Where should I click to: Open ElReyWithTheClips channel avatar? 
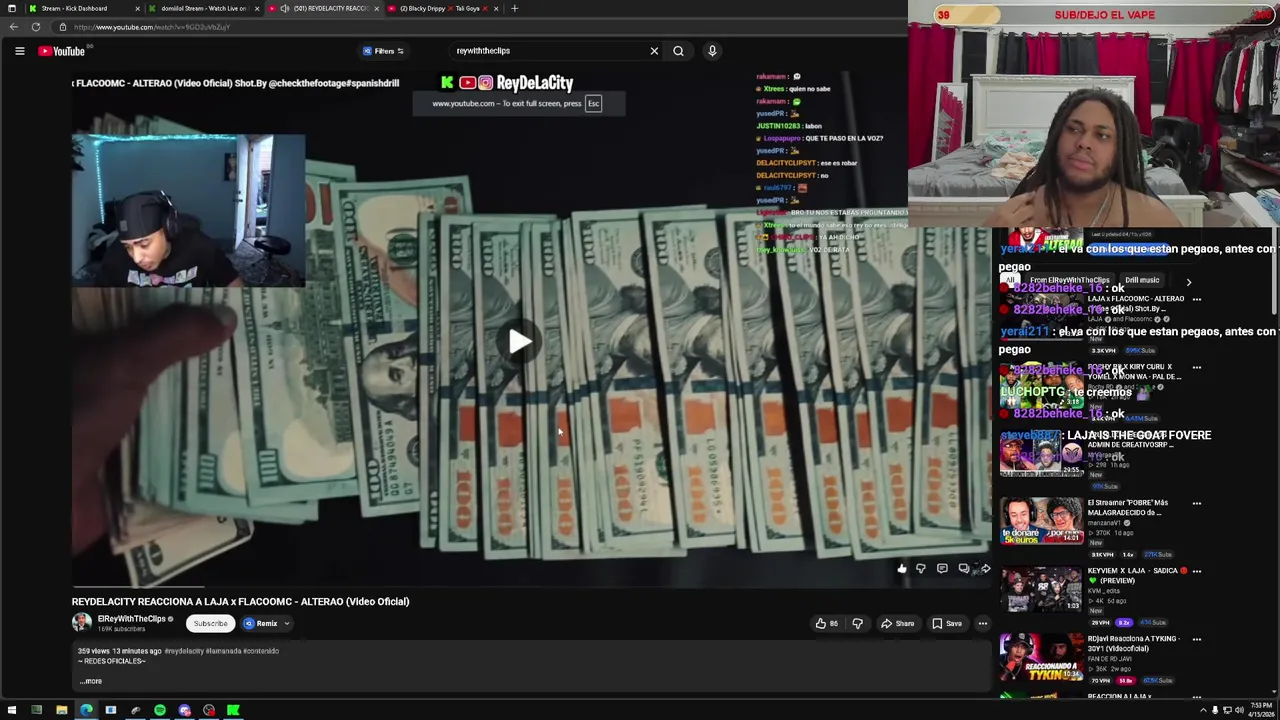[81, 622]
